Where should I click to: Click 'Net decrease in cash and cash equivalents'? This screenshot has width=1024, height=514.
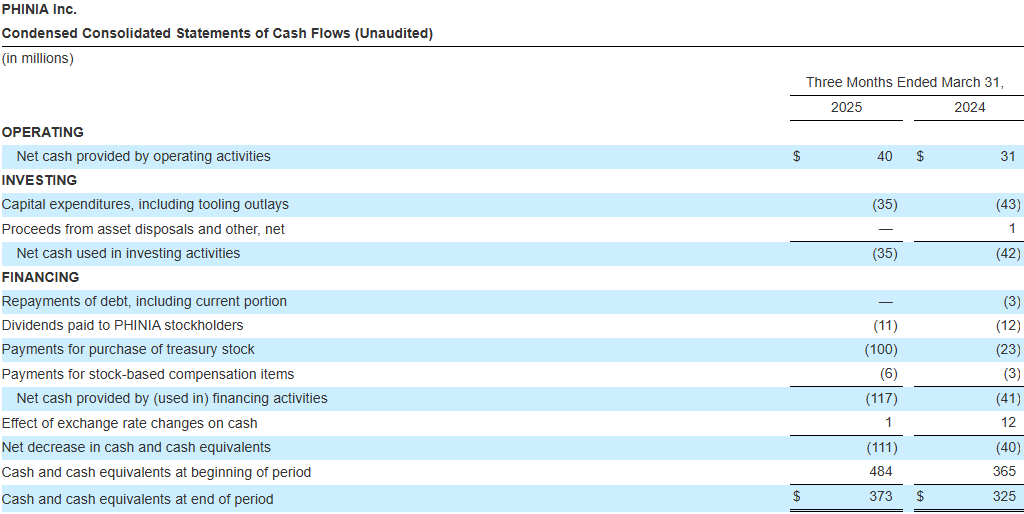[x=136, y=448]
